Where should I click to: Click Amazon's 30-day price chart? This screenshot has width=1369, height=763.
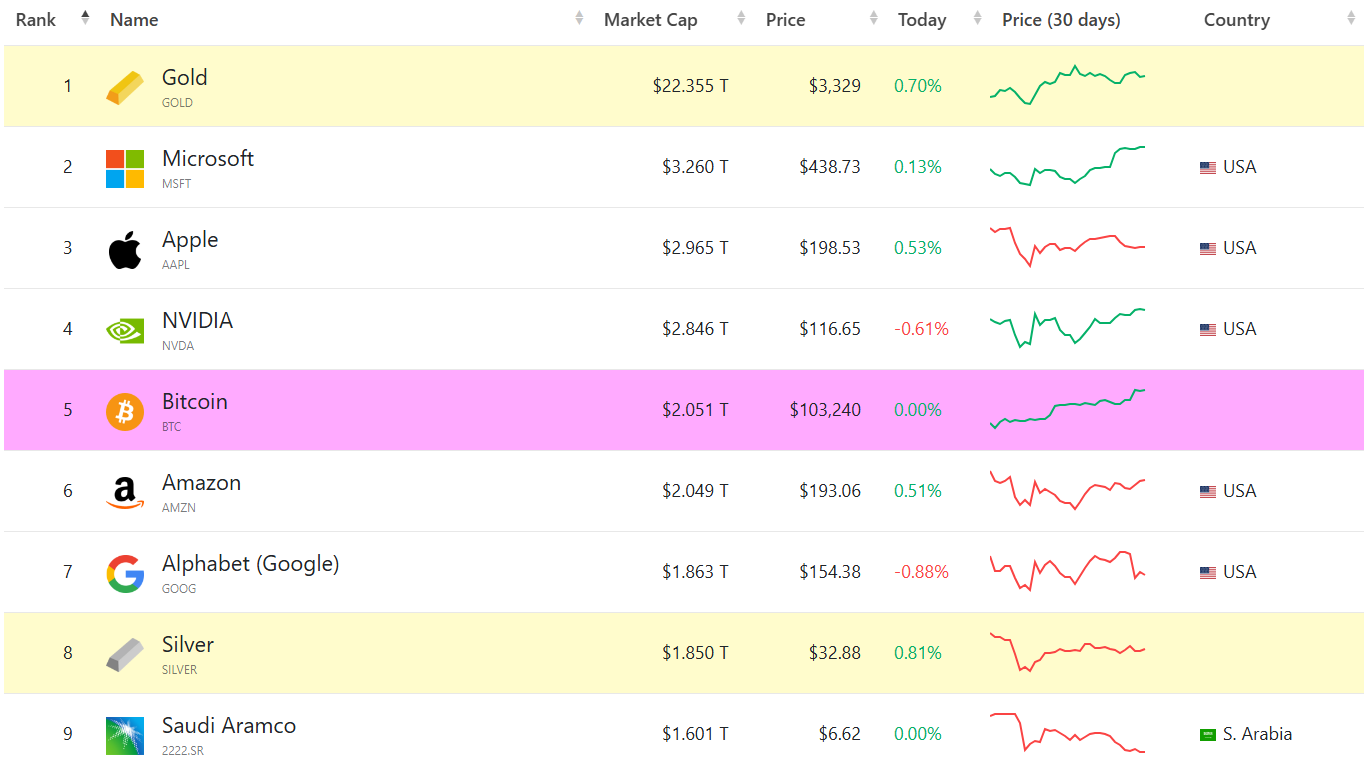point(1067,490)
